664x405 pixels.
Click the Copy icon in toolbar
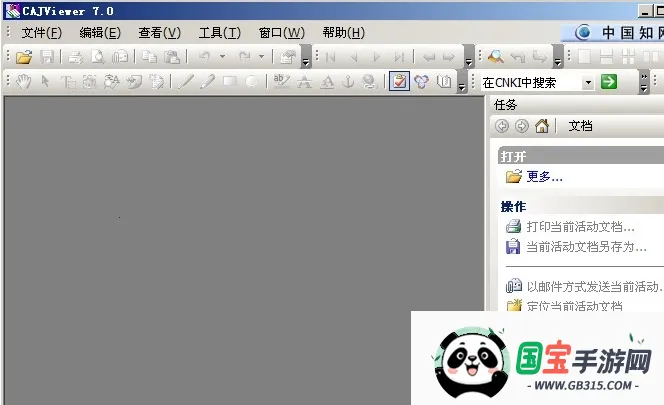click(x=149, y=56)
